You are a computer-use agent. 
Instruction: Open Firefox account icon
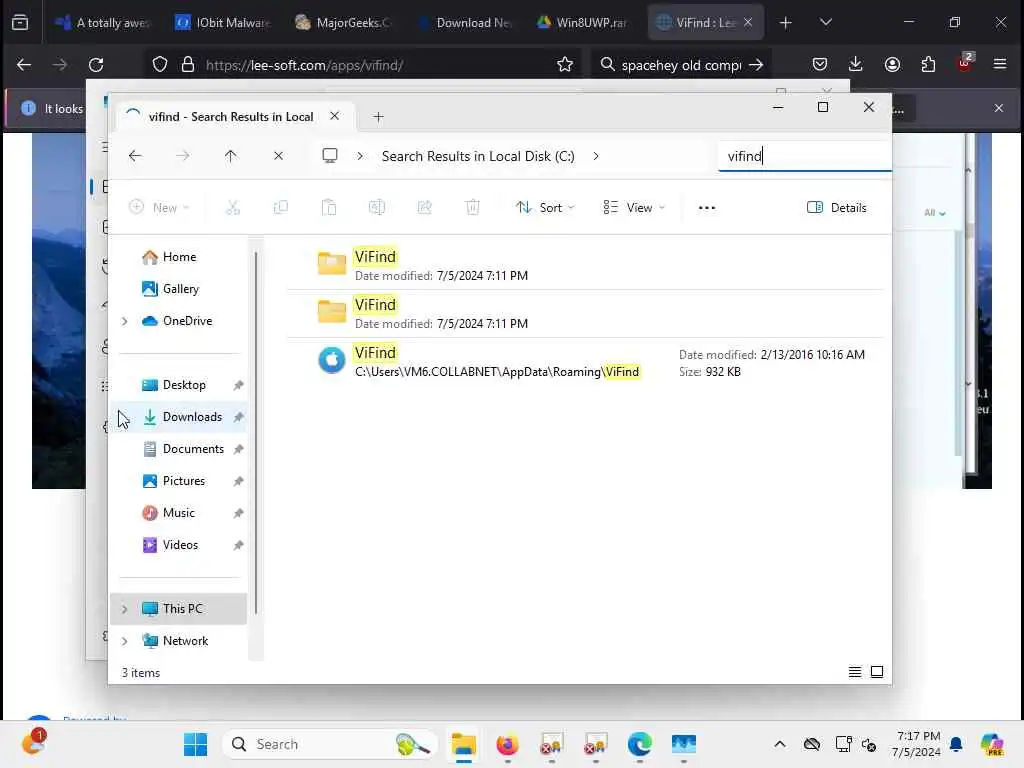click(x=892, y=64)
